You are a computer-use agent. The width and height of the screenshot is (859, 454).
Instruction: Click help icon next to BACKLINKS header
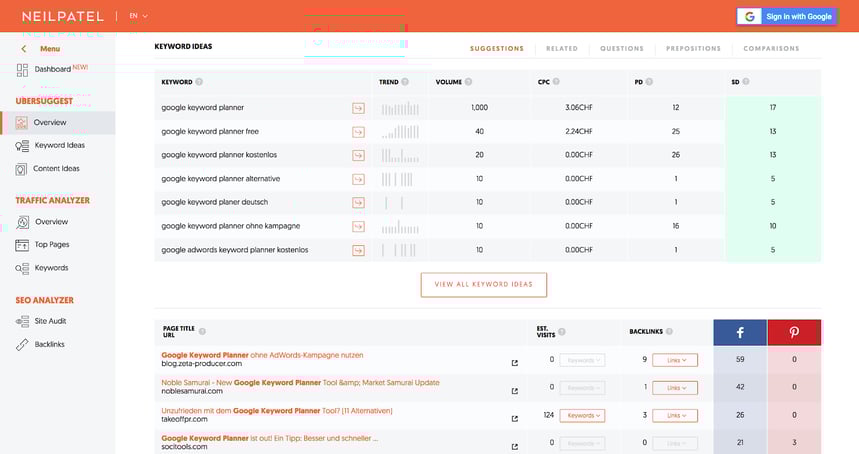coord(669,331)
